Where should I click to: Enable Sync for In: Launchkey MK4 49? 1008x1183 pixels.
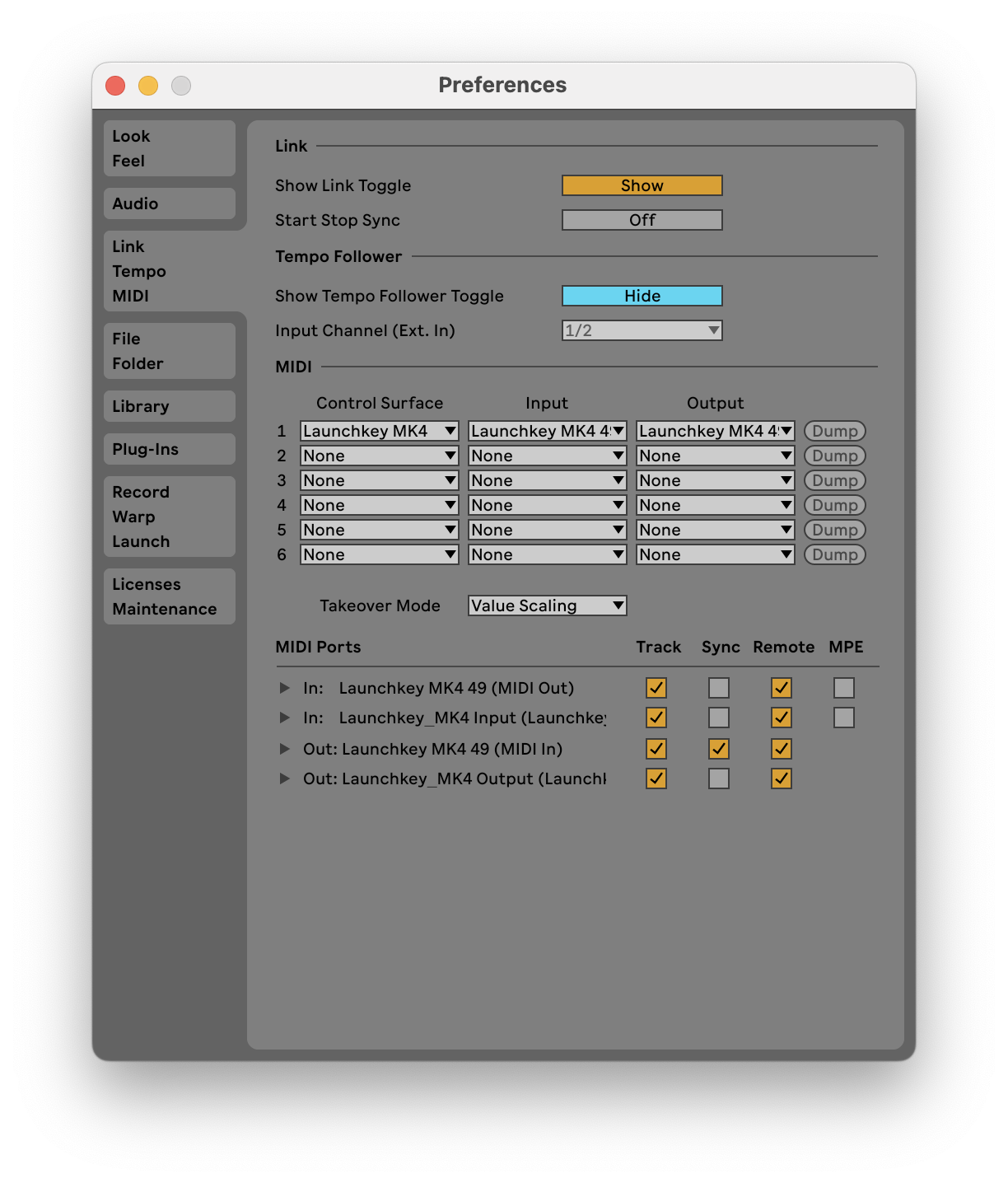tap(719, 688)
